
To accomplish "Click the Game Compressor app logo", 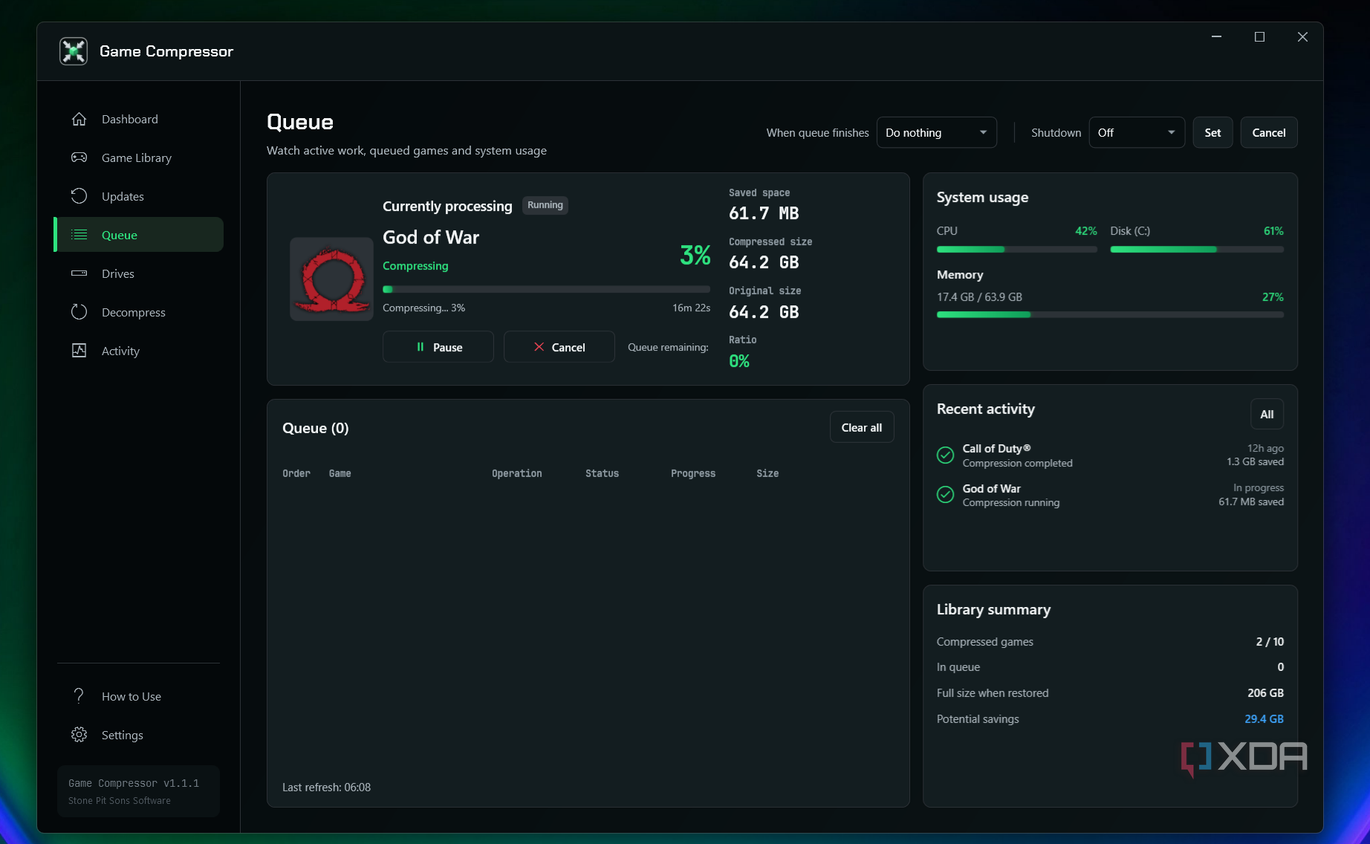I will [73, 51].
